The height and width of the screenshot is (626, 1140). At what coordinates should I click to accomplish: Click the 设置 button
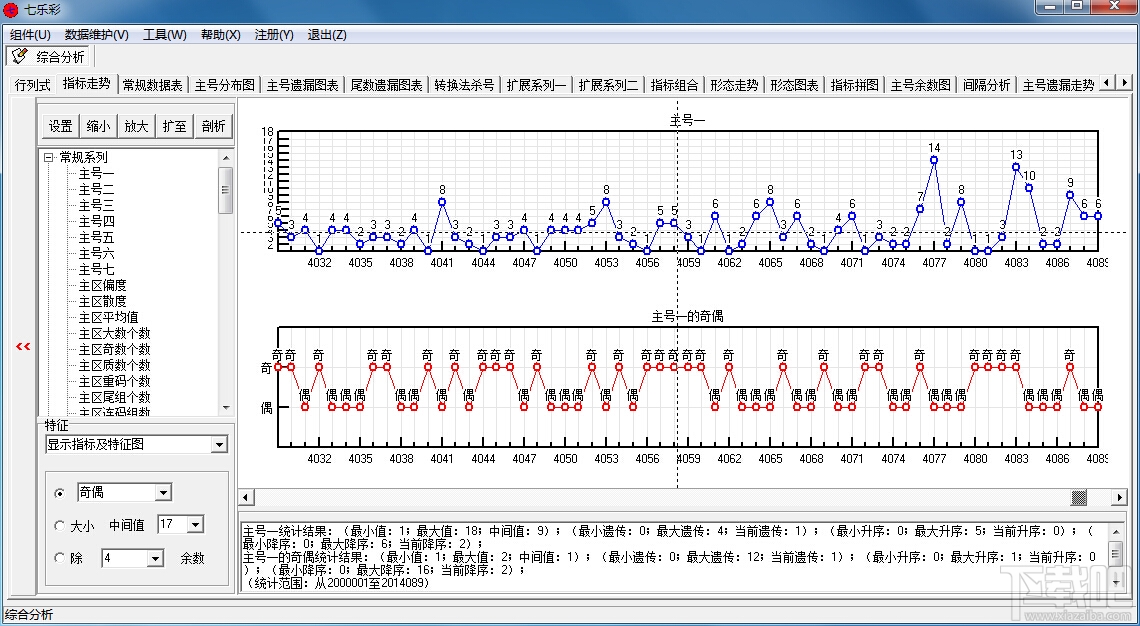60,126
